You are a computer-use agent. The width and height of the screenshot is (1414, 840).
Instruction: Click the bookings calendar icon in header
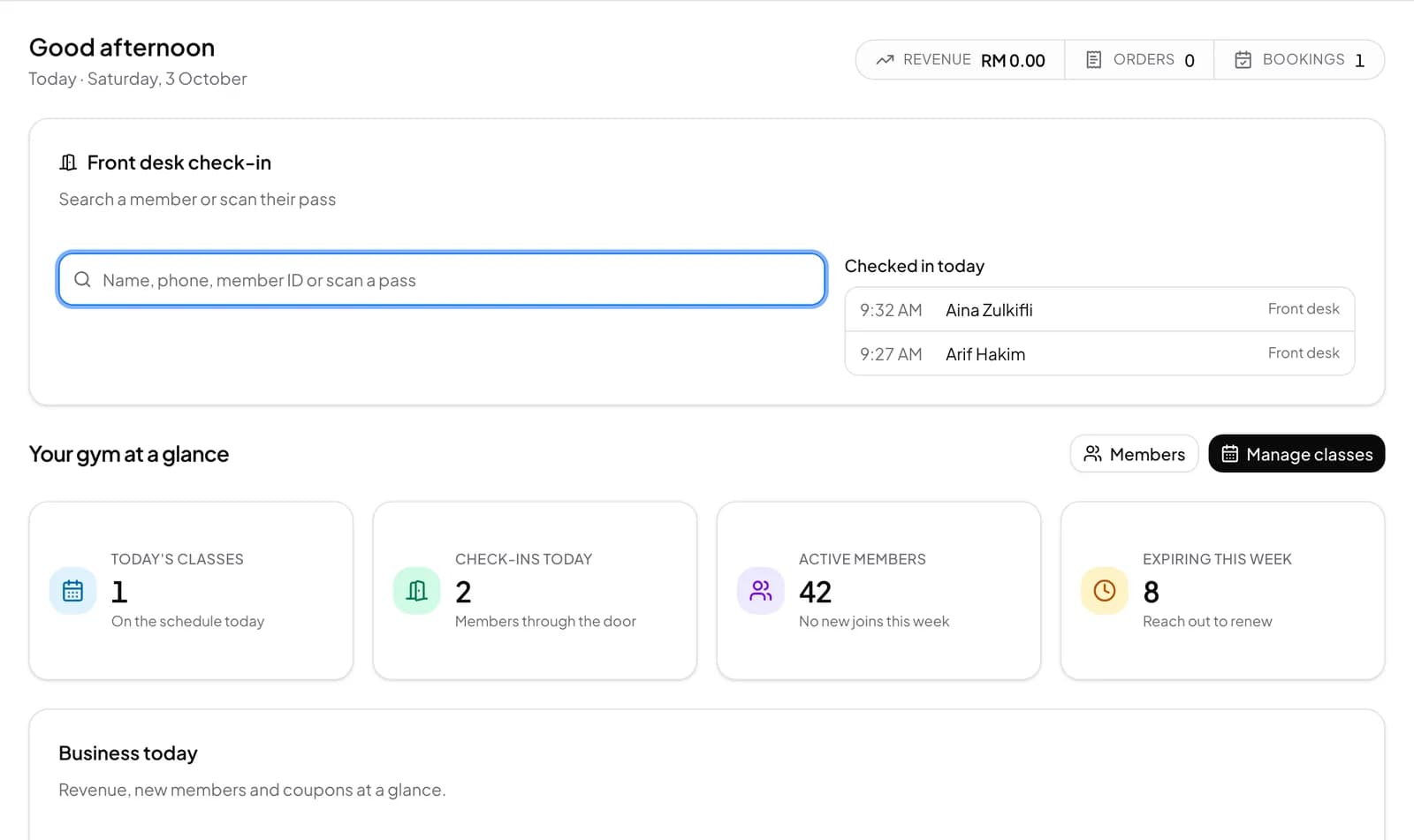point(1243,60)
